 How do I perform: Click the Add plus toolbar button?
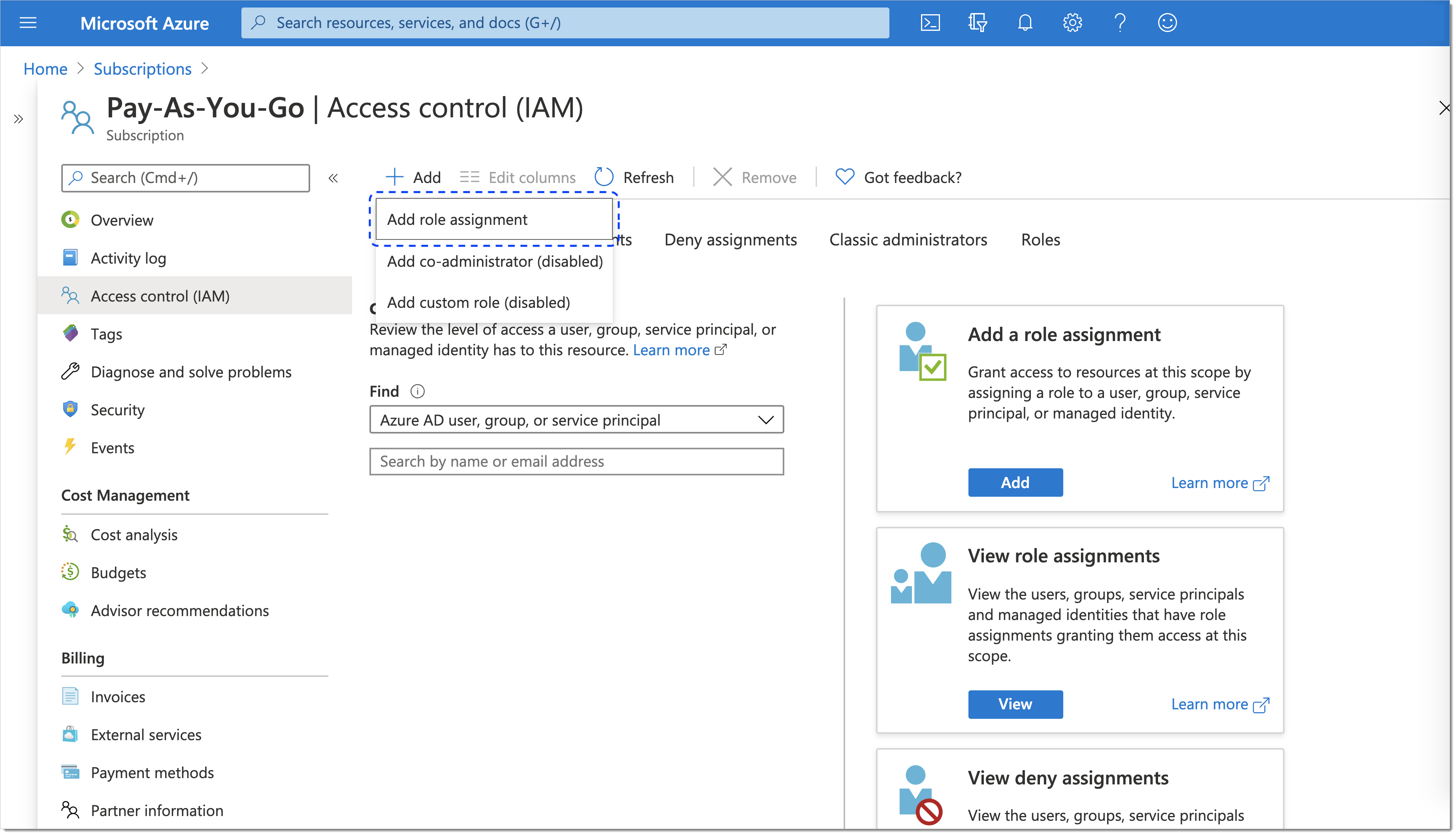click(x=413, y=177)
